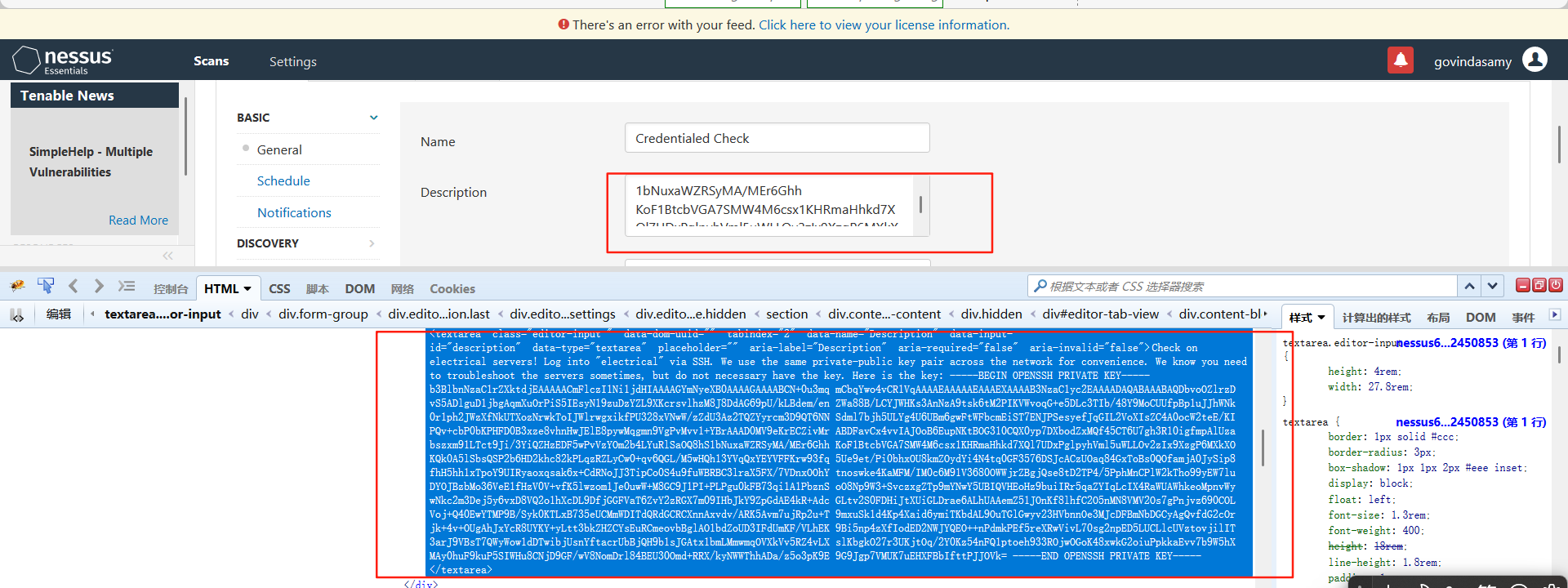This screenshot has width=1568, height=588.
Task: Click the 编辑 edit button in Firebug
Action: pyautogui.click(x=59, y=314)
